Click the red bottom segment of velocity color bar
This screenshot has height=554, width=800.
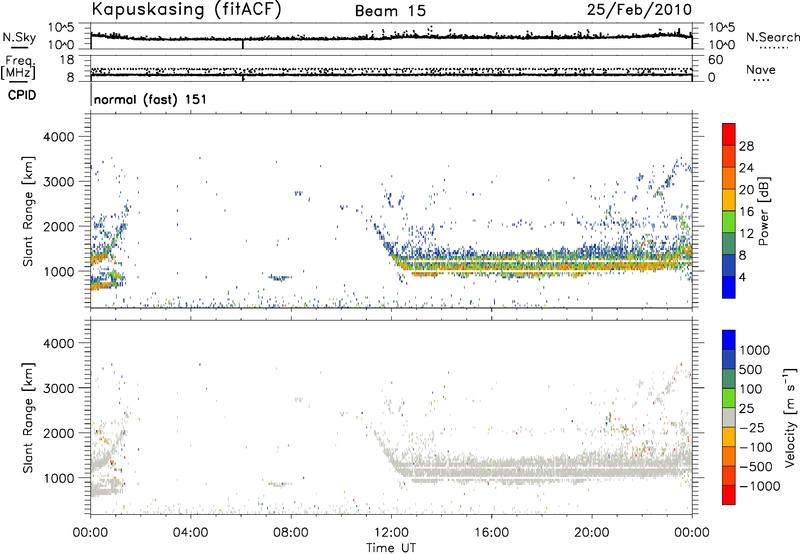(x=729, y=495)
